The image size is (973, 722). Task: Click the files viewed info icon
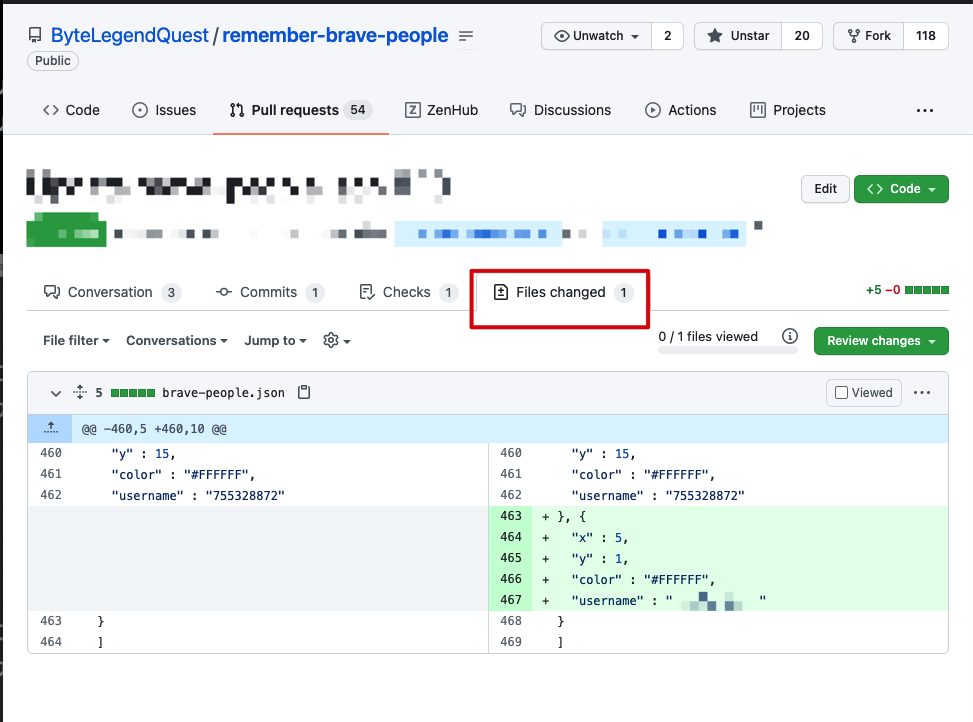(x=789, y=336)
